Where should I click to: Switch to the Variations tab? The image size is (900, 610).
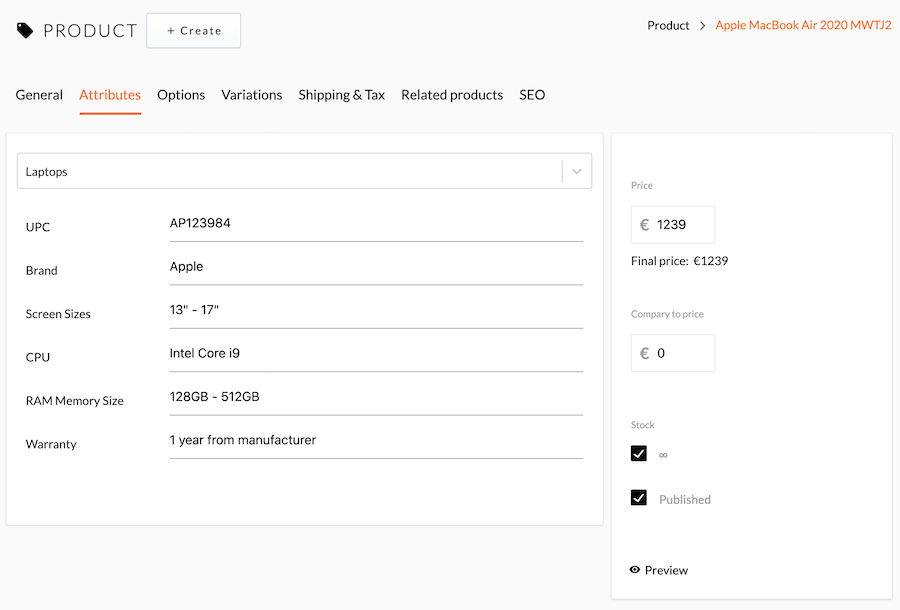click(x=251, y=95)
